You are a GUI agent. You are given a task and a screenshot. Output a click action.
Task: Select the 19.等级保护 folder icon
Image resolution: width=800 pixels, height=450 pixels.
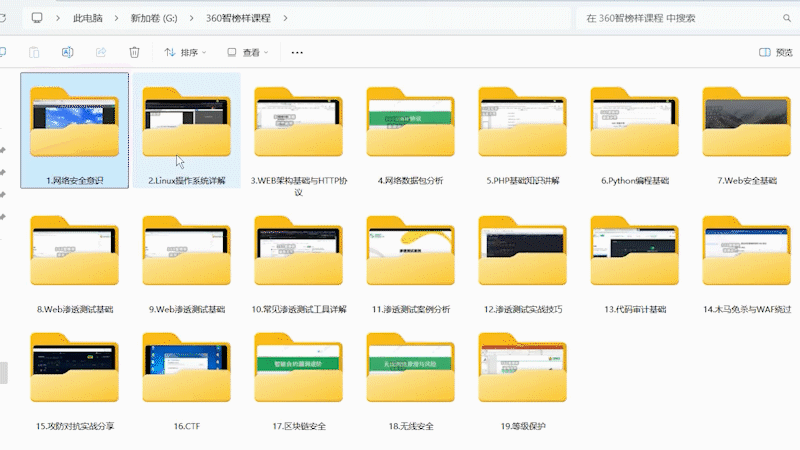click(x=522, y=372)
